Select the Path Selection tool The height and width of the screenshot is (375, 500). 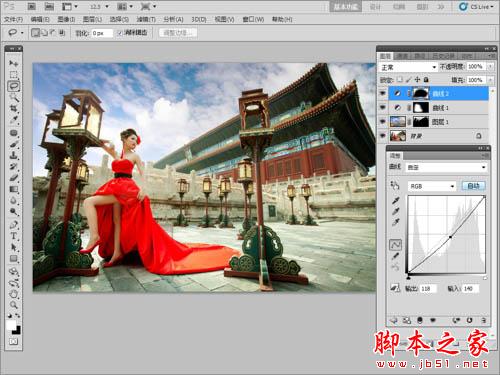[x=13, y=247]
